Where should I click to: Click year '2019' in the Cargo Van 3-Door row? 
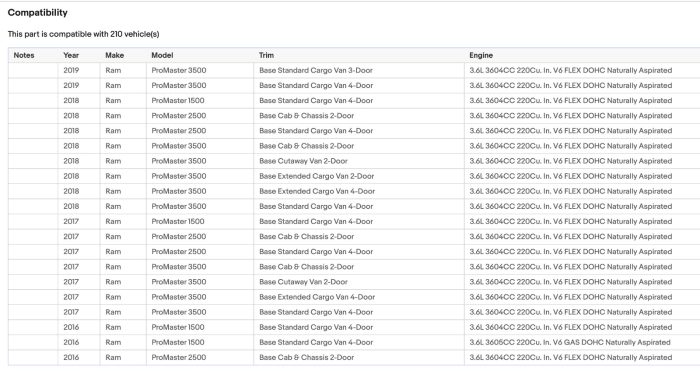71,71
